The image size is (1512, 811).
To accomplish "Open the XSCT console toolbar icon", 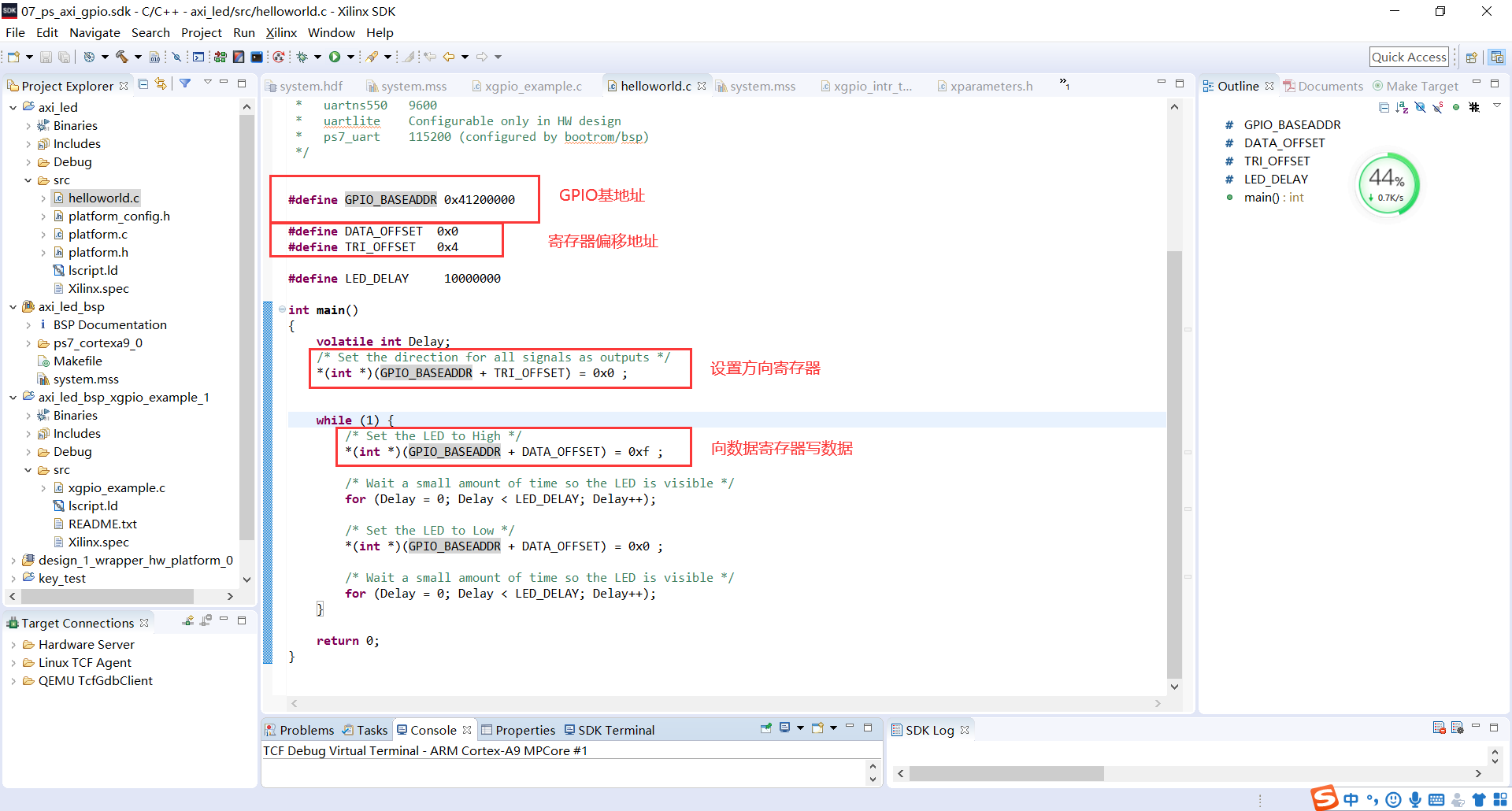I will tap(198, 57).
